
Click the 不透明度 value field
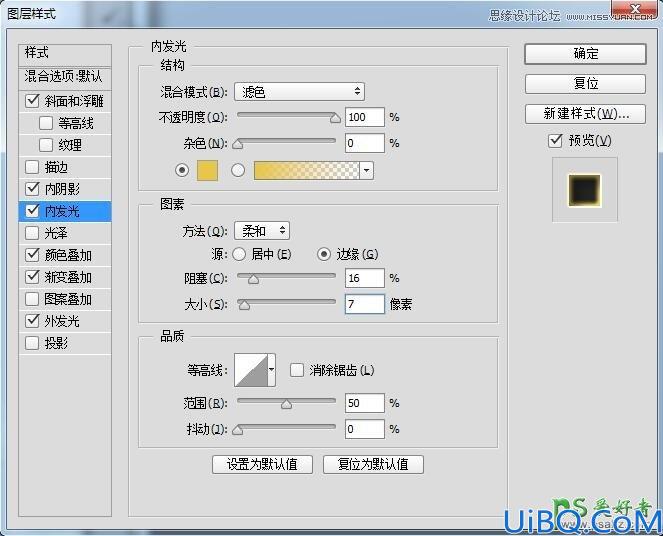pyautogui.click(x=365, y=117)
